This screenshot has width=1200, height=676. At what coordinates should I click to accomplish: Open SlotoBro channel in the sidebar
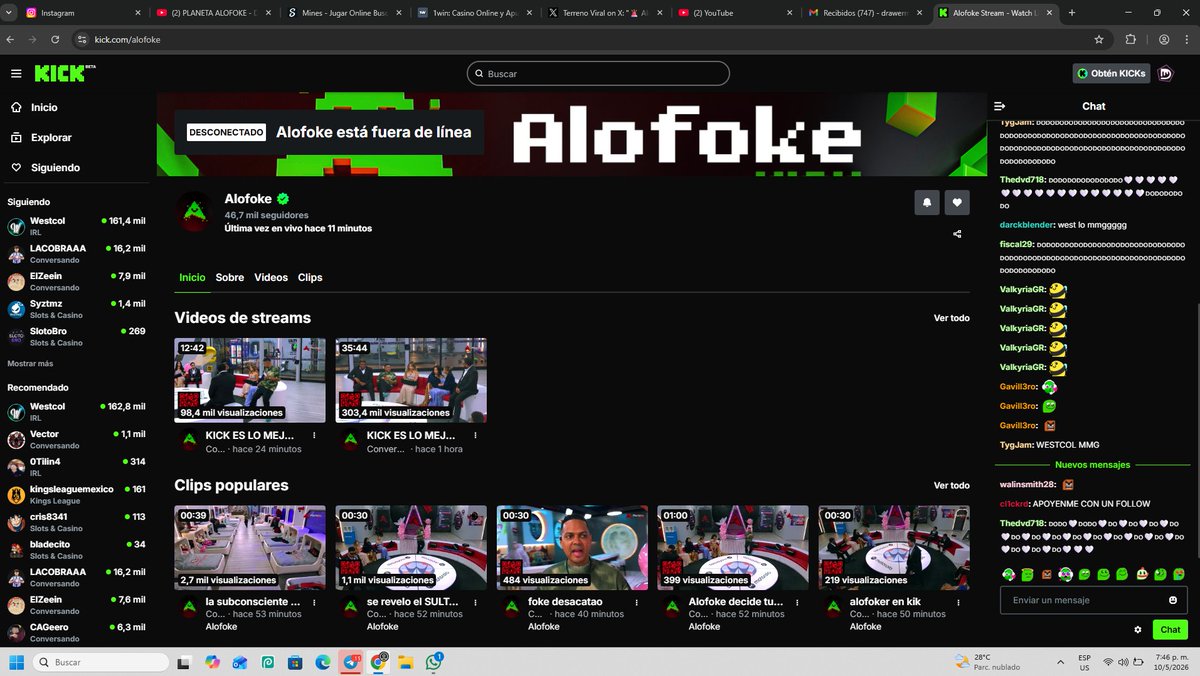point(77,336)
